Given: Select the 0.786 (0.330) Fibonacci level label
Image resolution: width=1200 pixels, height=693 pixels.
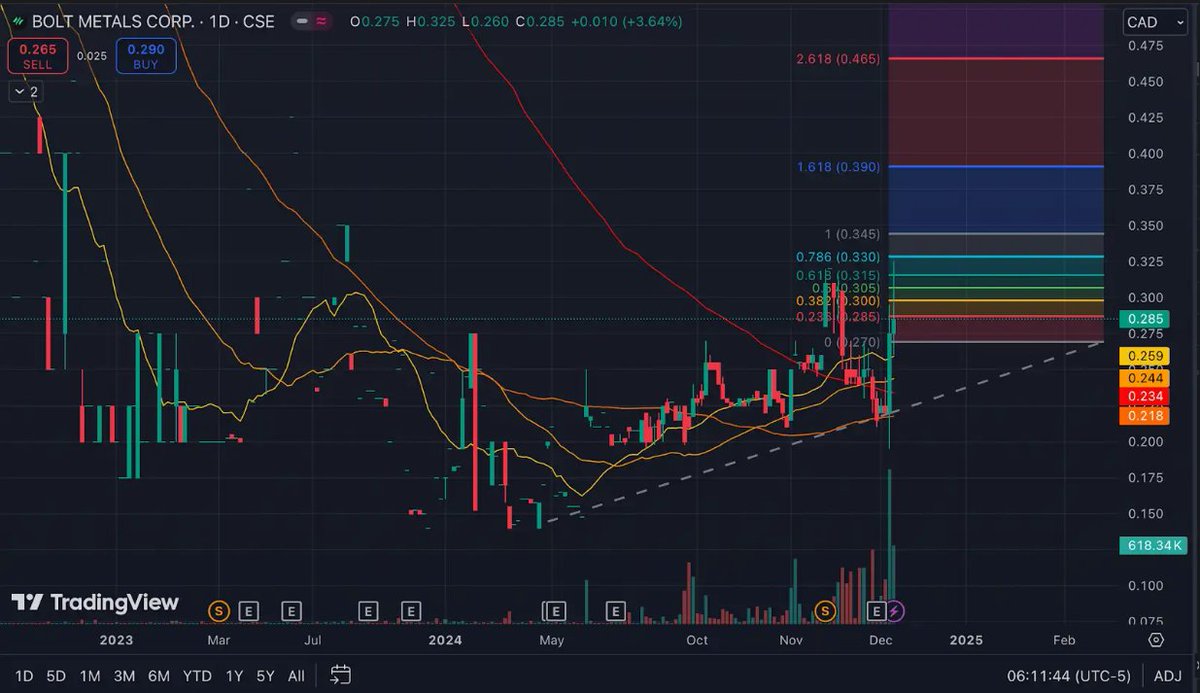Looking at the screenshot, I should [x=838, y=257].
